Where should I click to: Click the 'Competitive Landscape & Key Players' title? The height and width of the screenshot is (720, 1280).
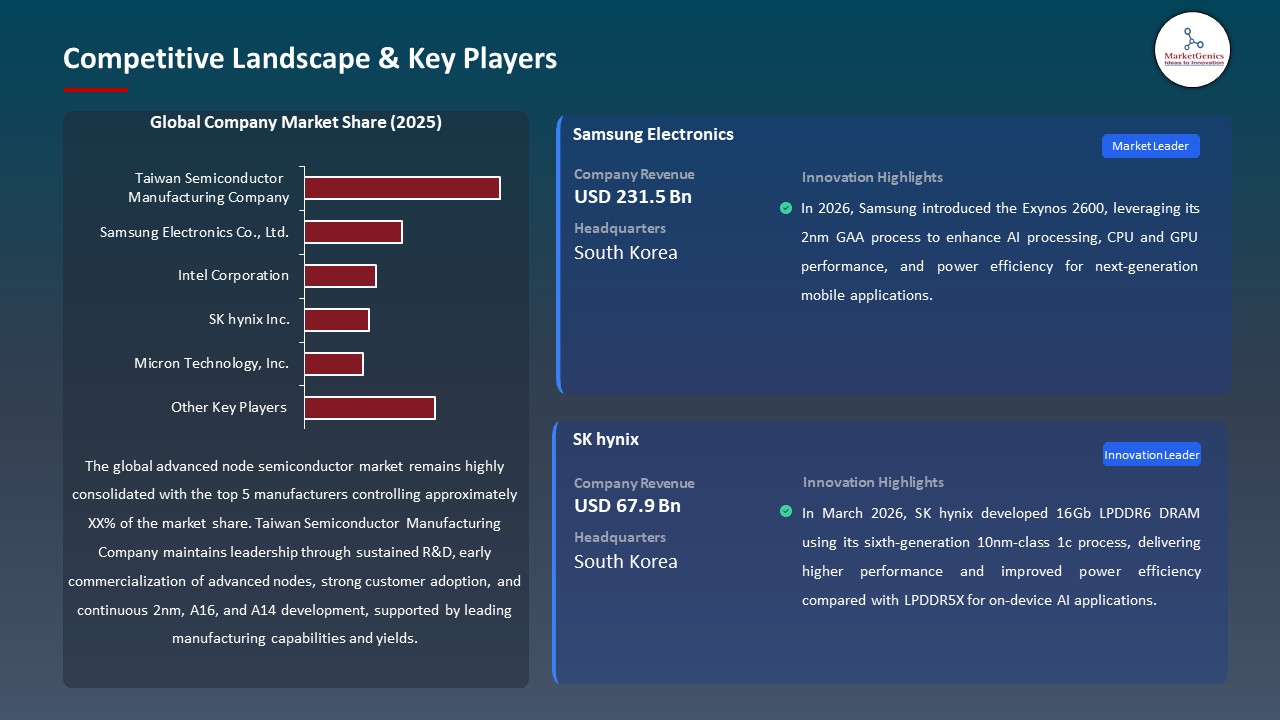(x=310, y=58)
